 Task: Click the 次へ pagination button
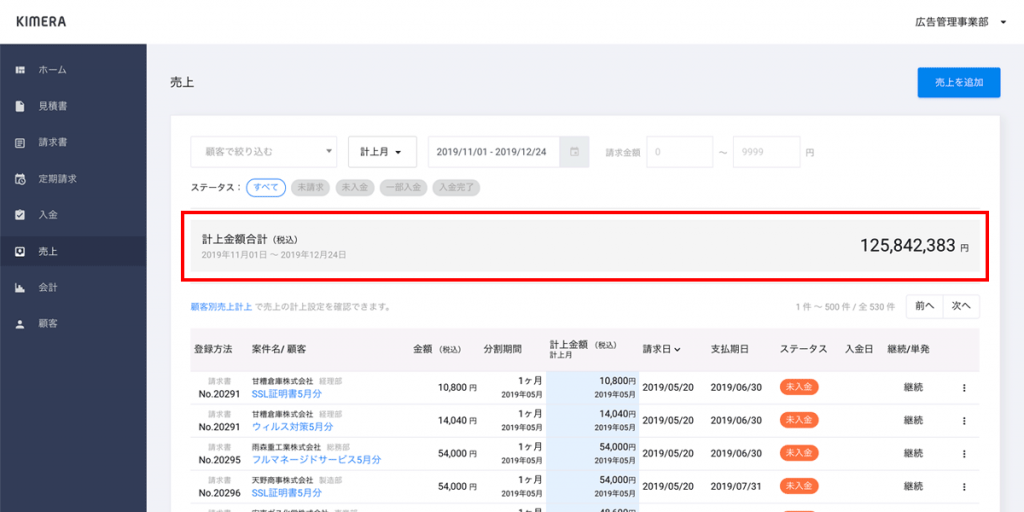[x=961, y=306]
